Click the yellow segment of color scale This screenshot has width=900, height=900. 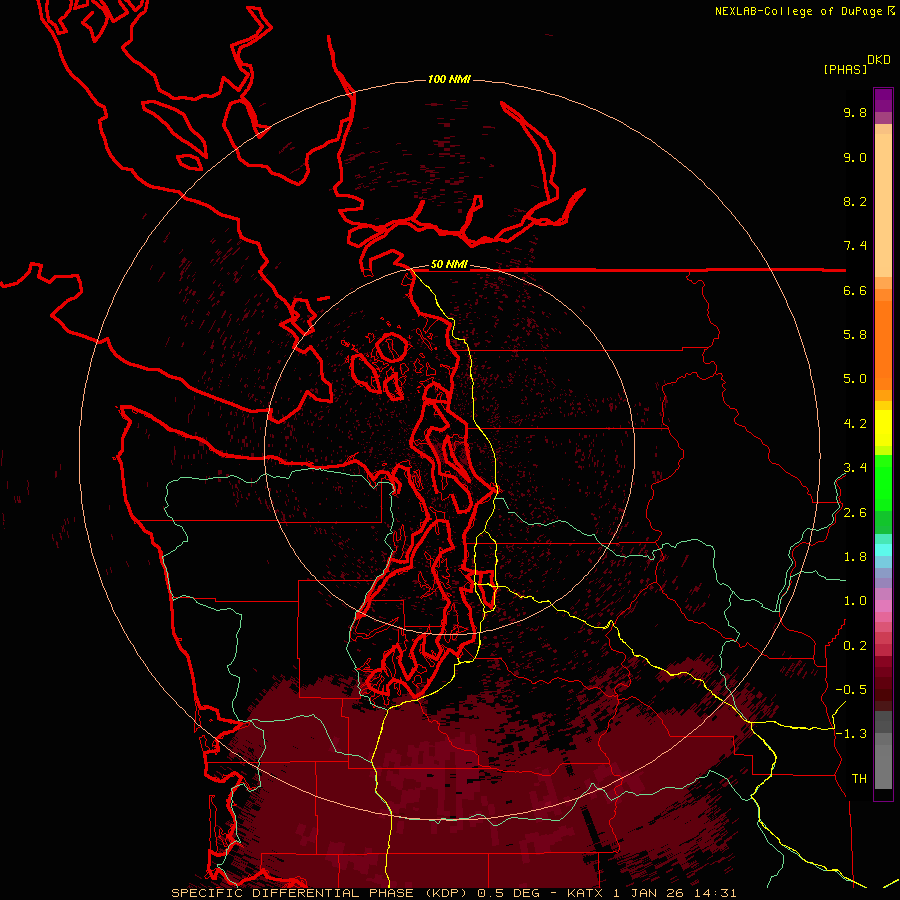click(x=883, y=428)
